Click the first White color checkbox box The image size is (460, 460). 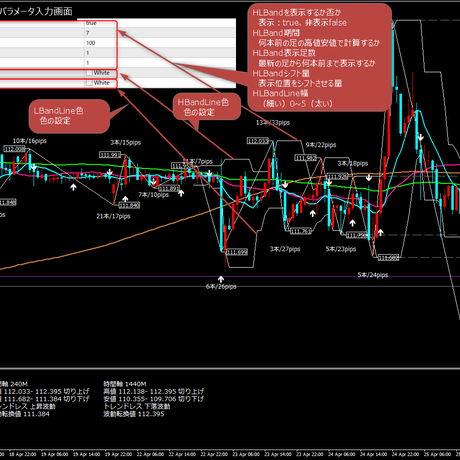(89, 73)
